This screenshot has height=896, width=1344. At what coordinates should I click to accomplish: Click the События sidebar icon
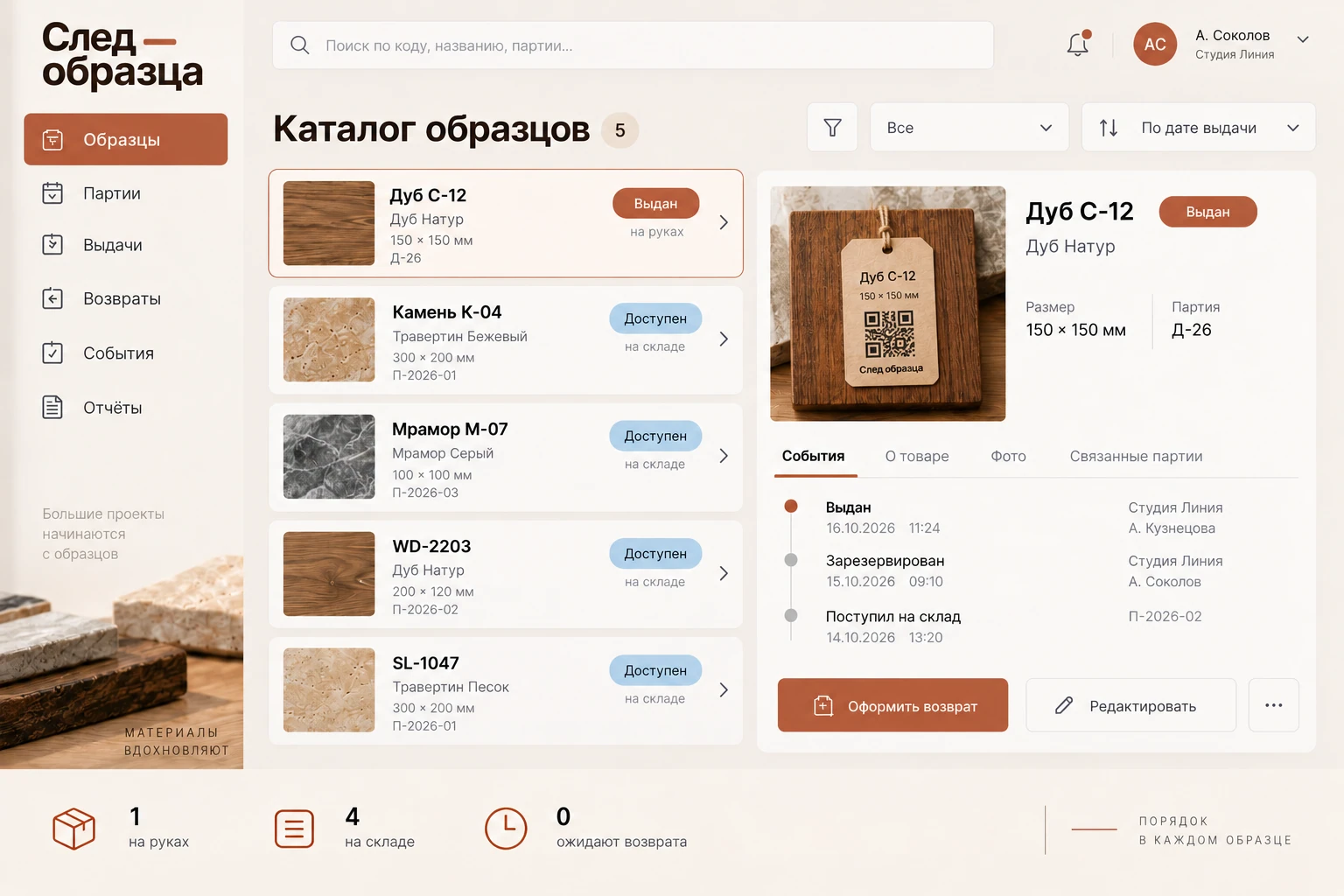tap(52, 353)
